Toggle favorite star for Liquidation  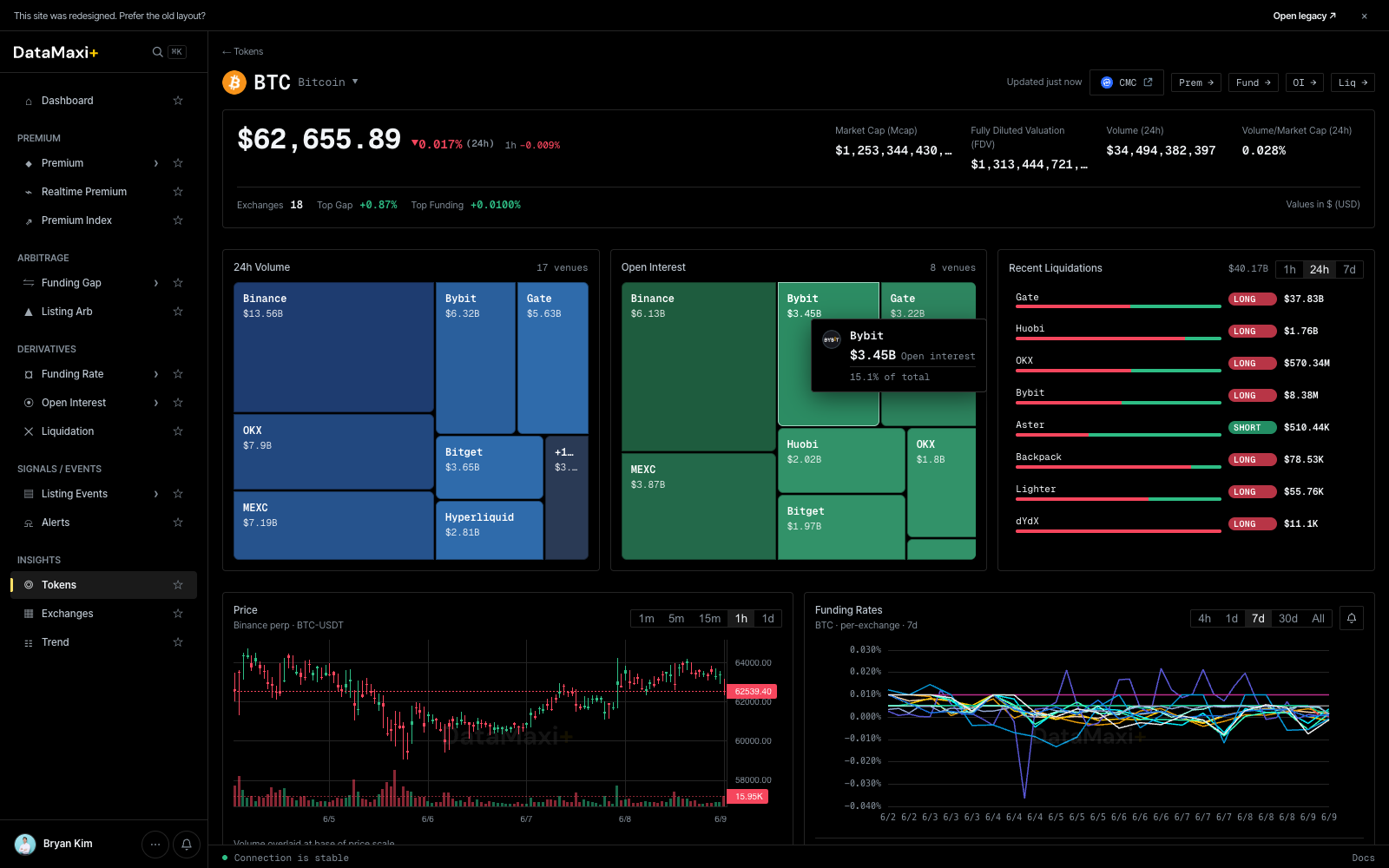(178, 431)
